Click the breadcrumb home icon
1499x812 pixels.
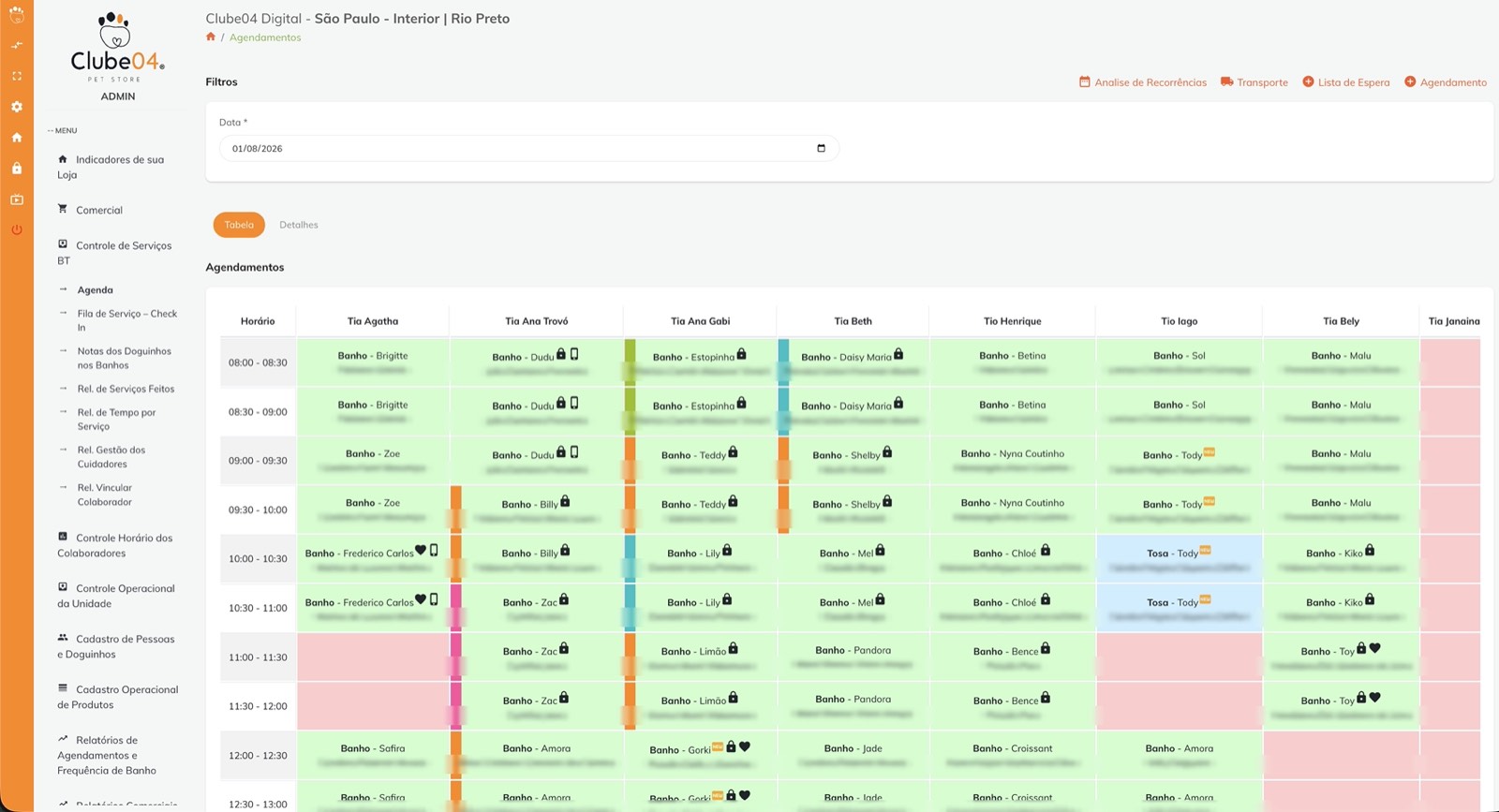coord(211,37)
